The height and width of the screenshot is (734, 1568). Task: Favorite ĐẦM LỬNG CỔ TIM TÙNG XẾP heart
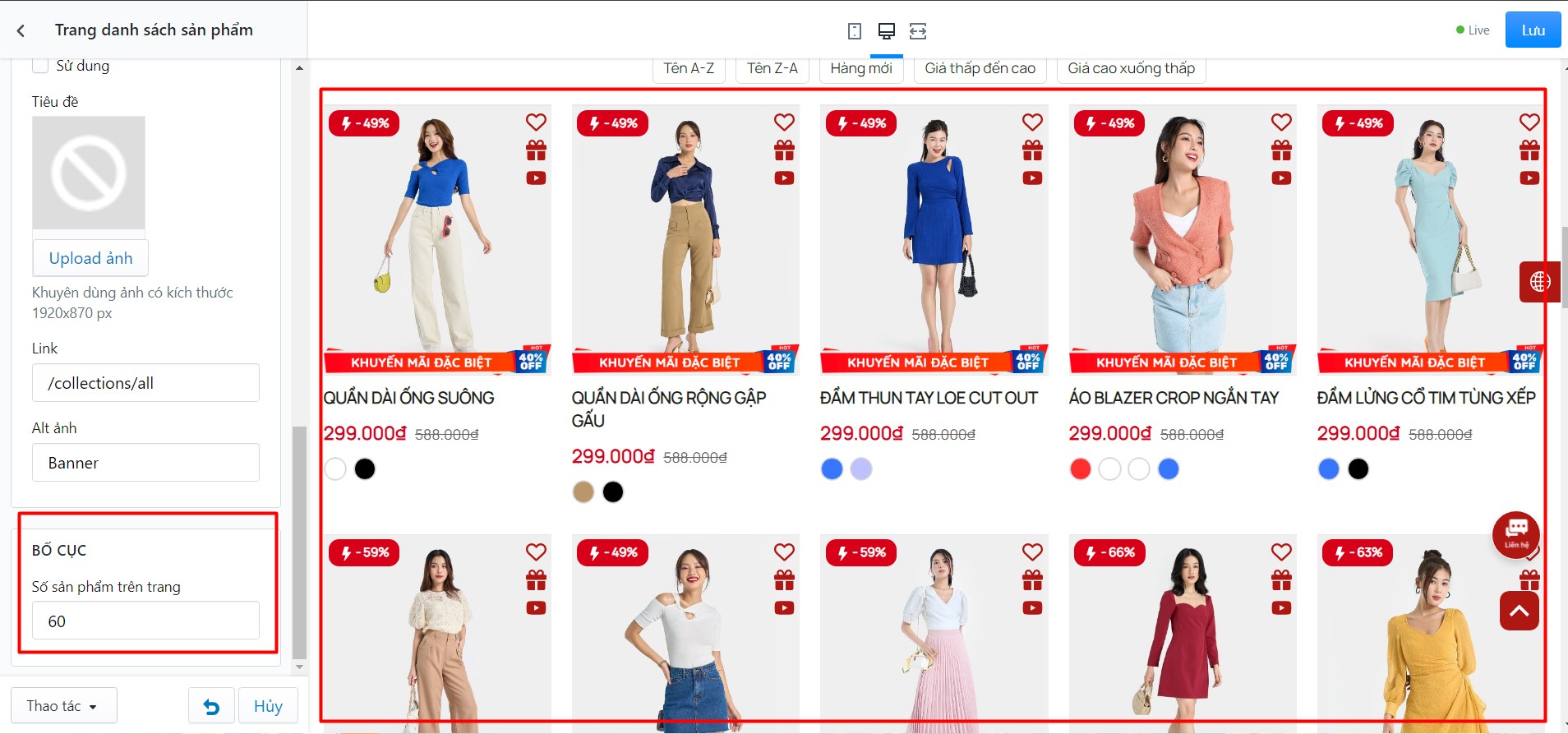click(1529, 122)
